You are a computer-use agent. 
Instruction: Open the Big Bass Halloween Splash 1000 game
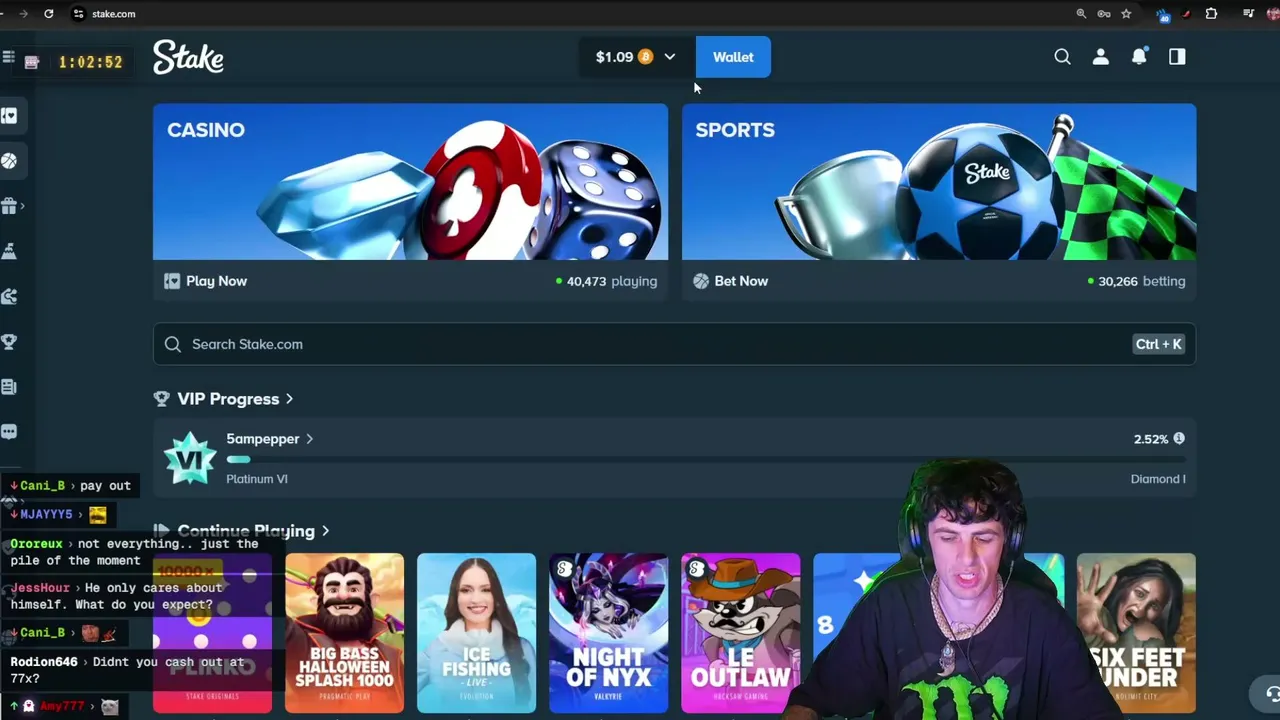(344, 633)
